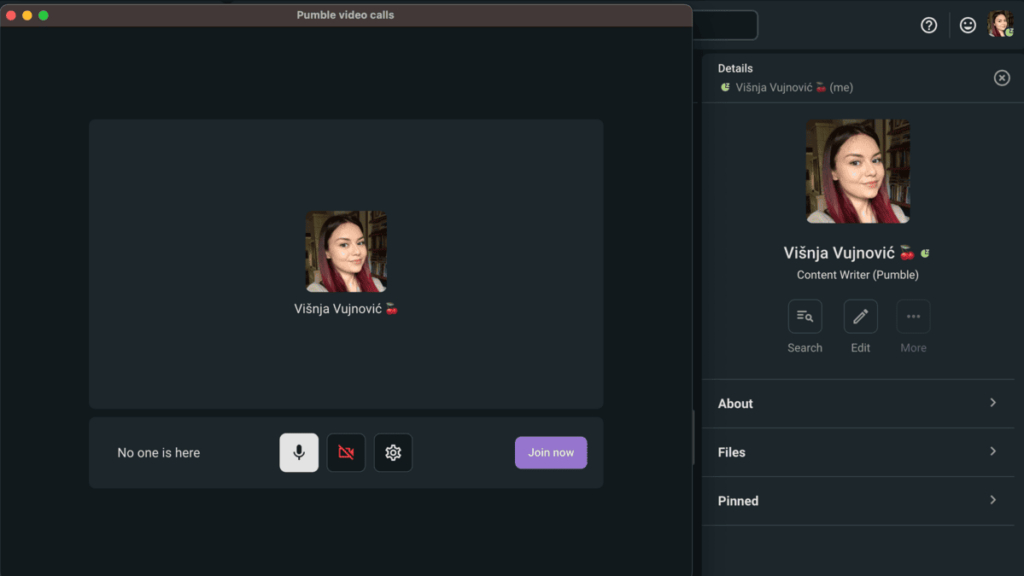Click the Search icon in profile

805,317
